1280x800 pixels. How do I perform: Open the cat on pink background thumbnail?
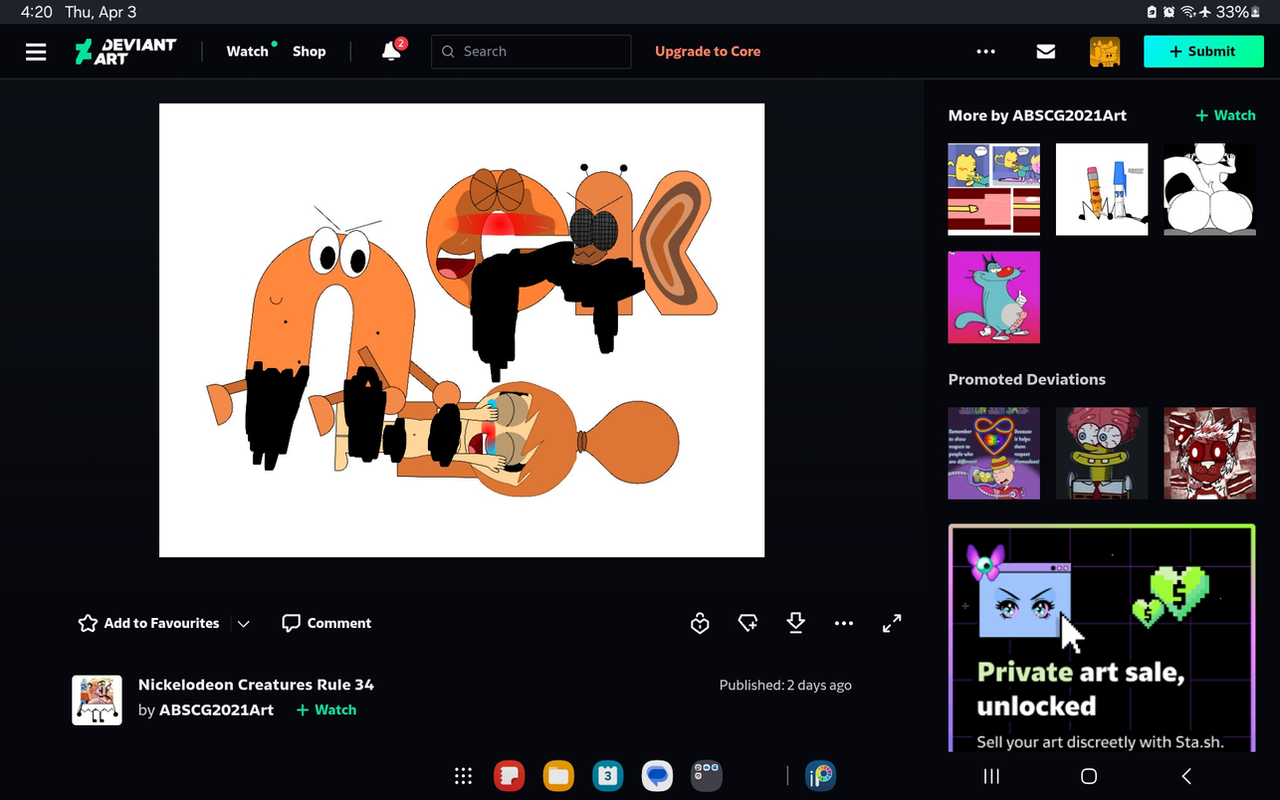point(994,297)
